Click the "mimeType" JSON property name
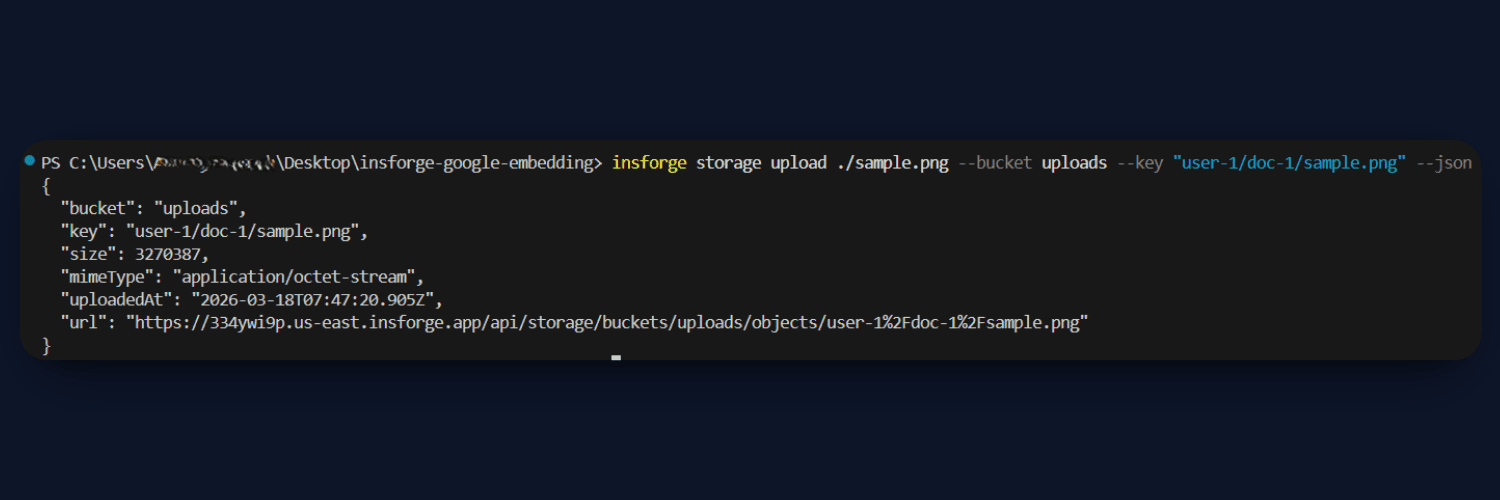 pyautogui.click(x=111, y=277)
